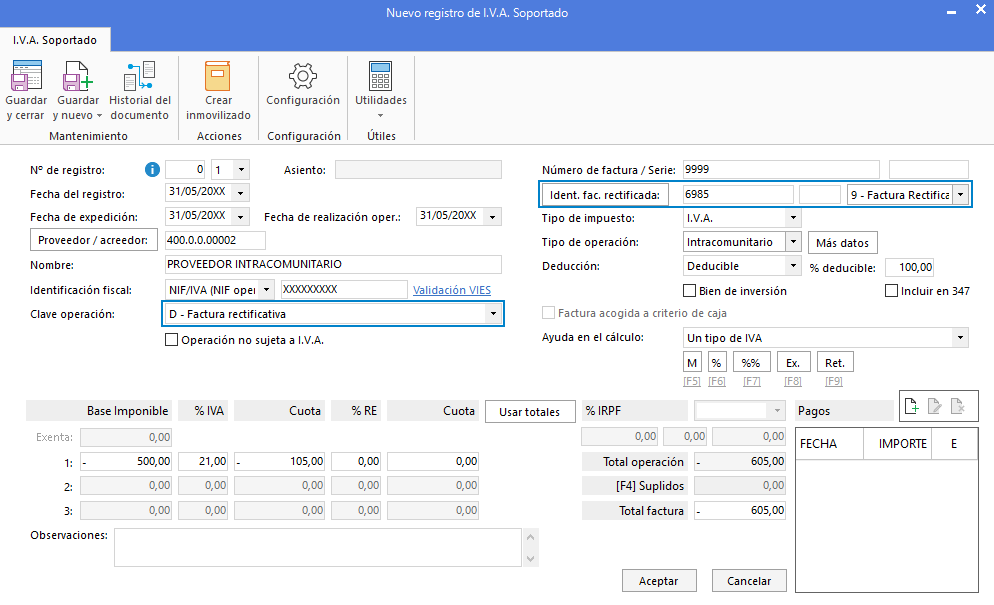Click the Ex. calculation button
Screen dimensions: 994x605
pos(792,363)
